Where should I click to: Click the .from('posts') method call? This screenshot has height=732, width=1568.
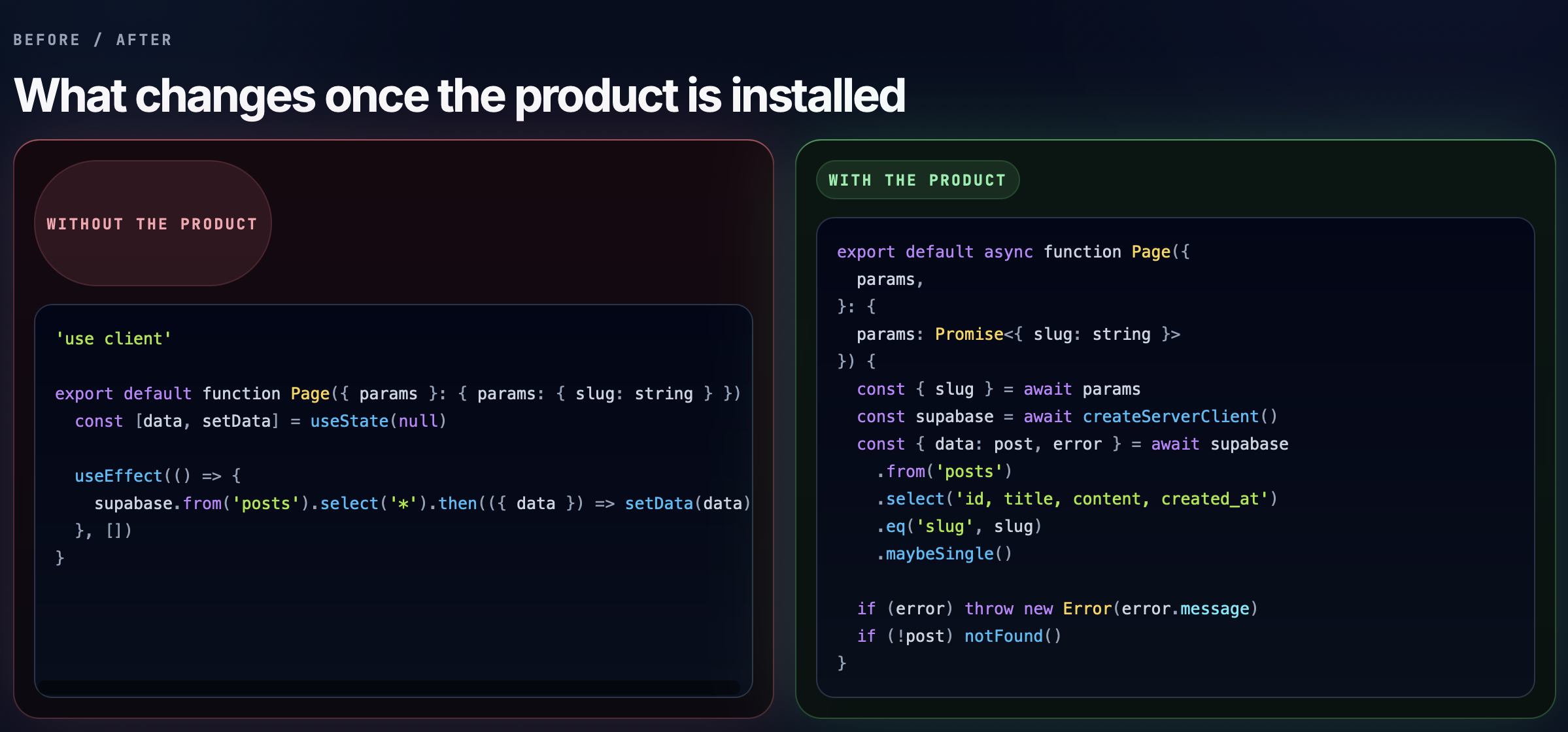pyautogui.click(x=944, y=471)
